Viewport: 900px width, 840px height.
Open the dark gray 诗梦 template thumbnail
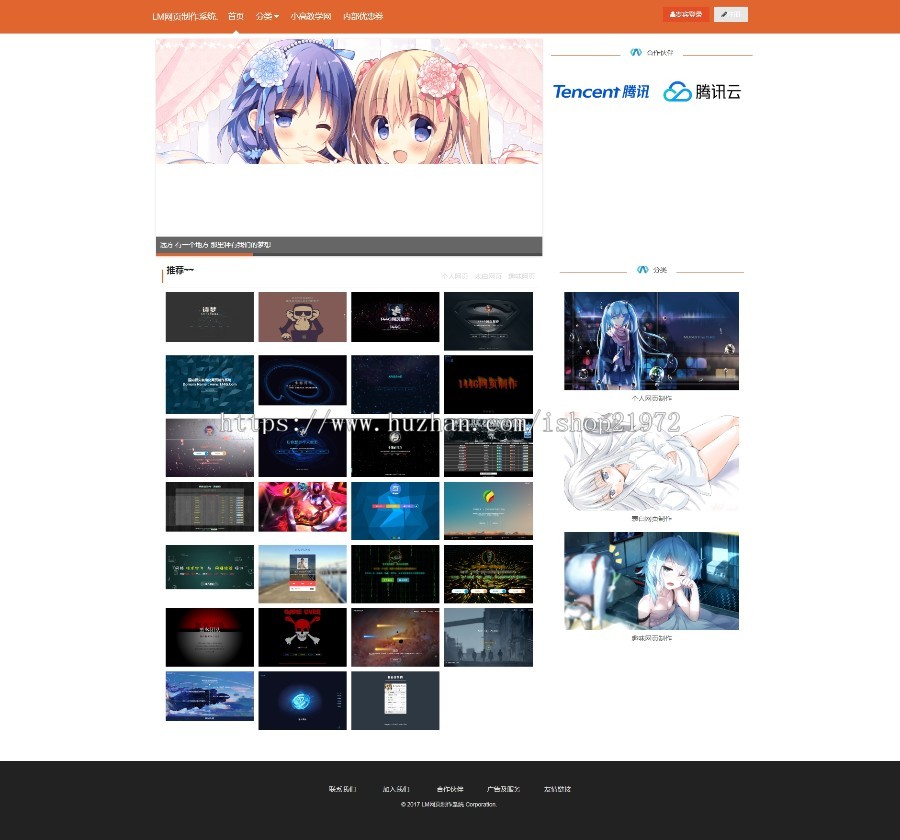click(210, 317)
